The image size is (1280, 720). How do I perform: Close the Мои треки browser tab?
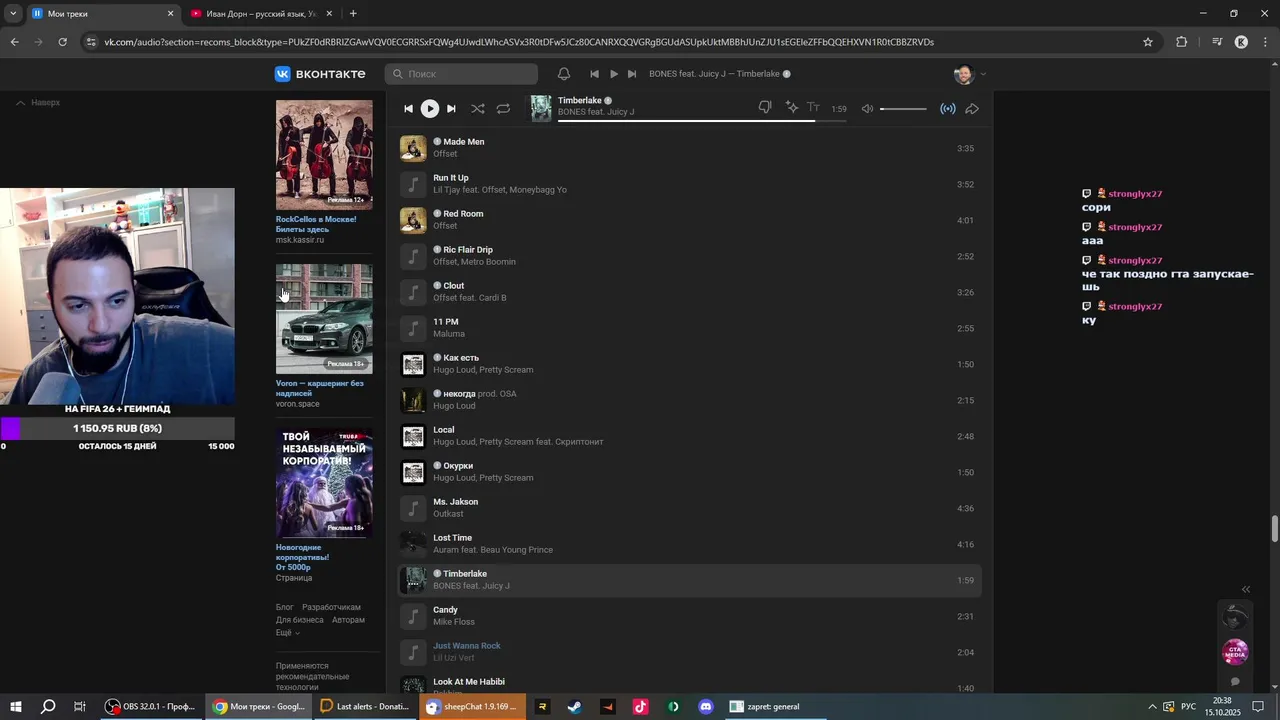(170, 14)
